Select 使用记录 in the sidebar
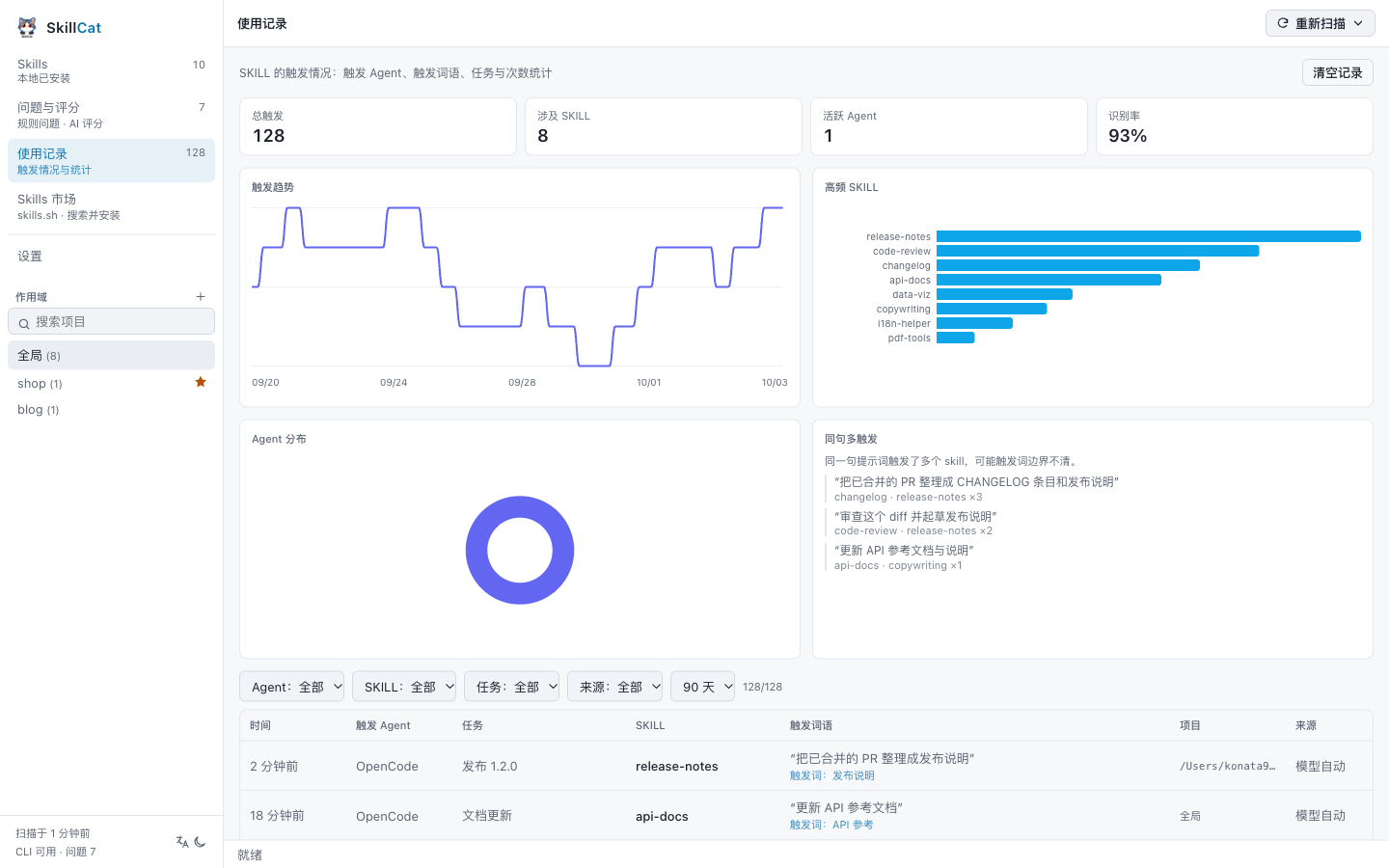1389x868 pixels. [x=111, y=160]
